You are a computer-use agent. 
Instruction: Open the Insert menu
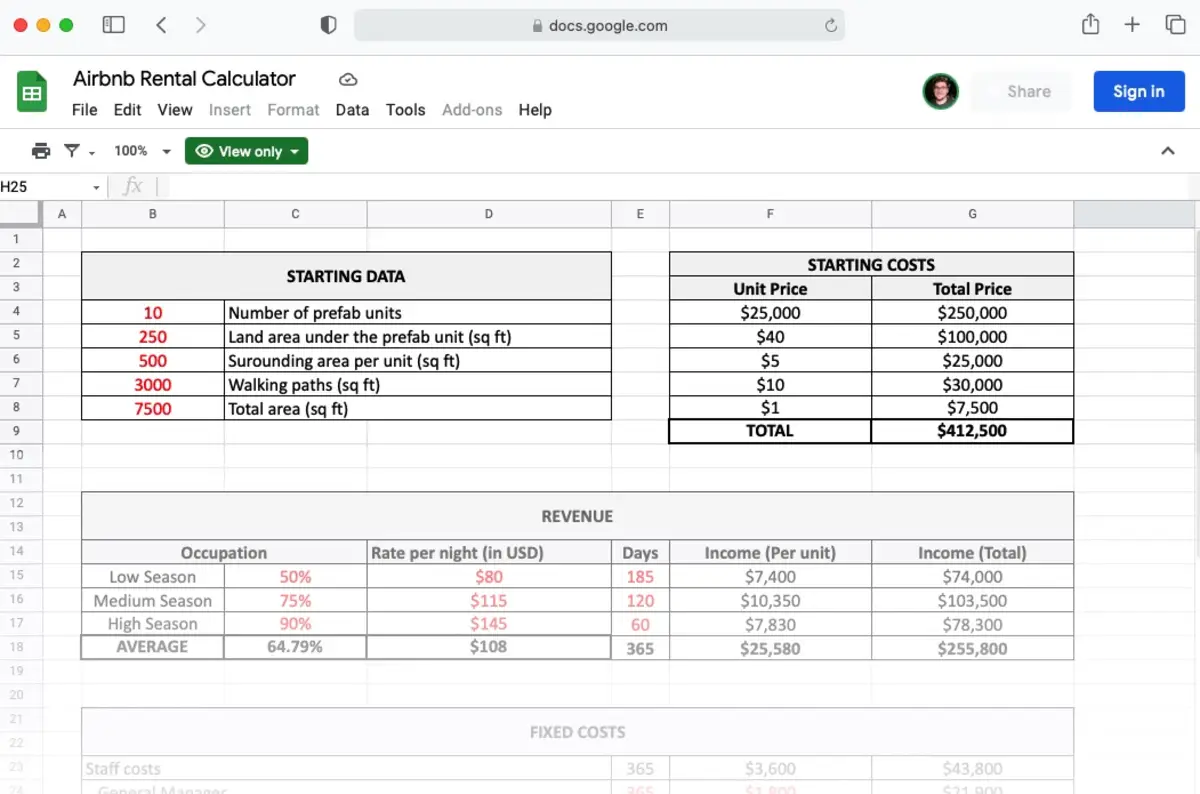(230, 110)
